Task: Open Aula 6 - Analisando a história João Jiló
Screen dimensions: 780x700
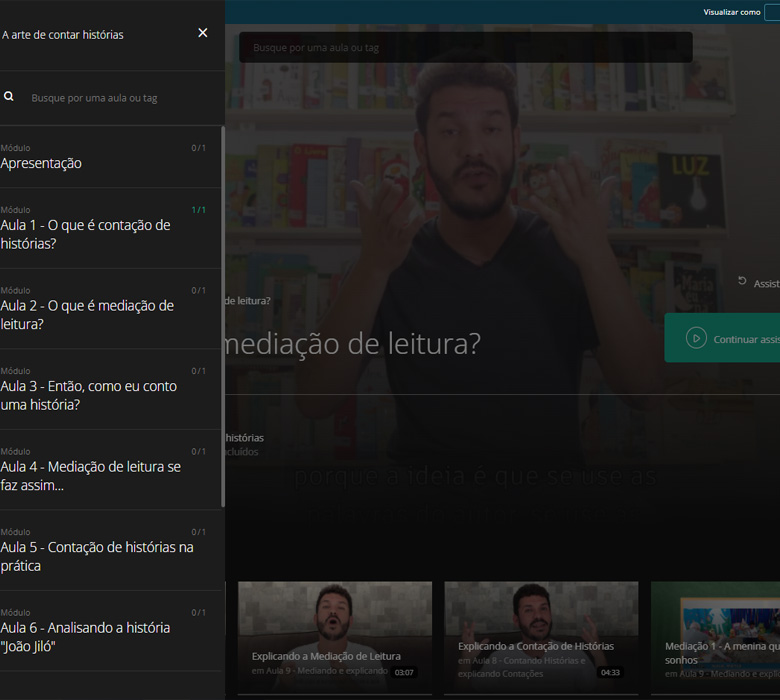Action: pos(86,637)
